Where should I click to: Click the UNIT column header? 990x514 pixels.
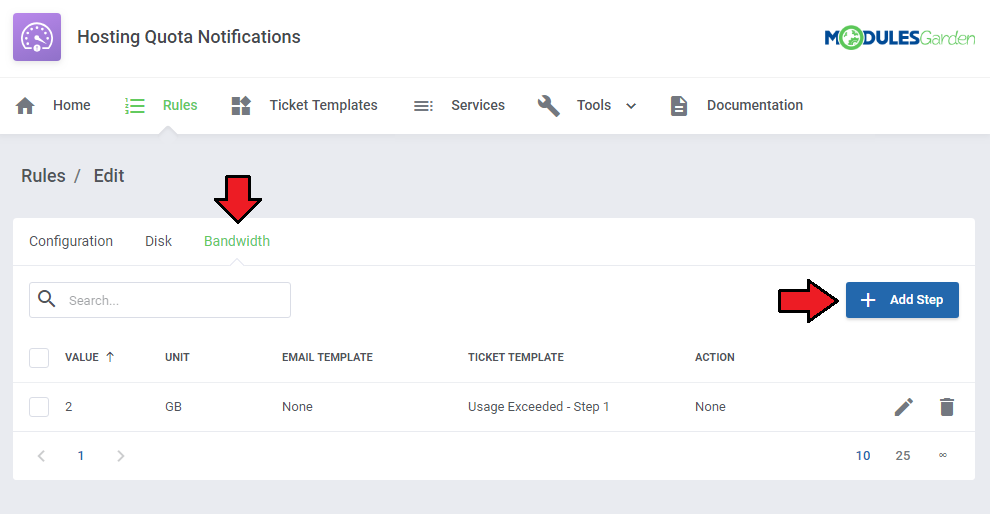tap(177, 357)
